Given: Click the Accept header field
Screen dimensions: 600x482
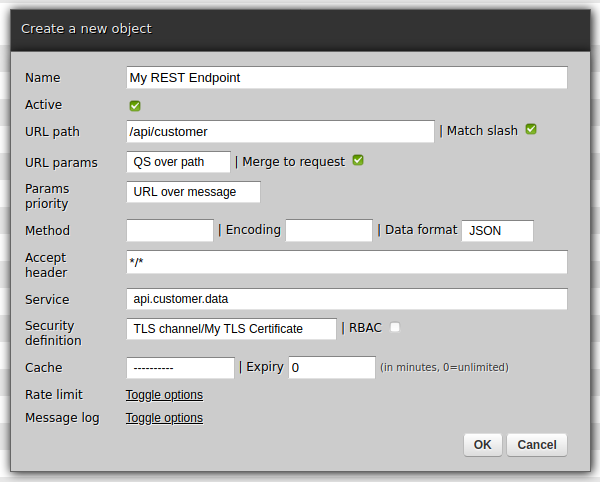Looking at the screenshot, I should 347,262.
